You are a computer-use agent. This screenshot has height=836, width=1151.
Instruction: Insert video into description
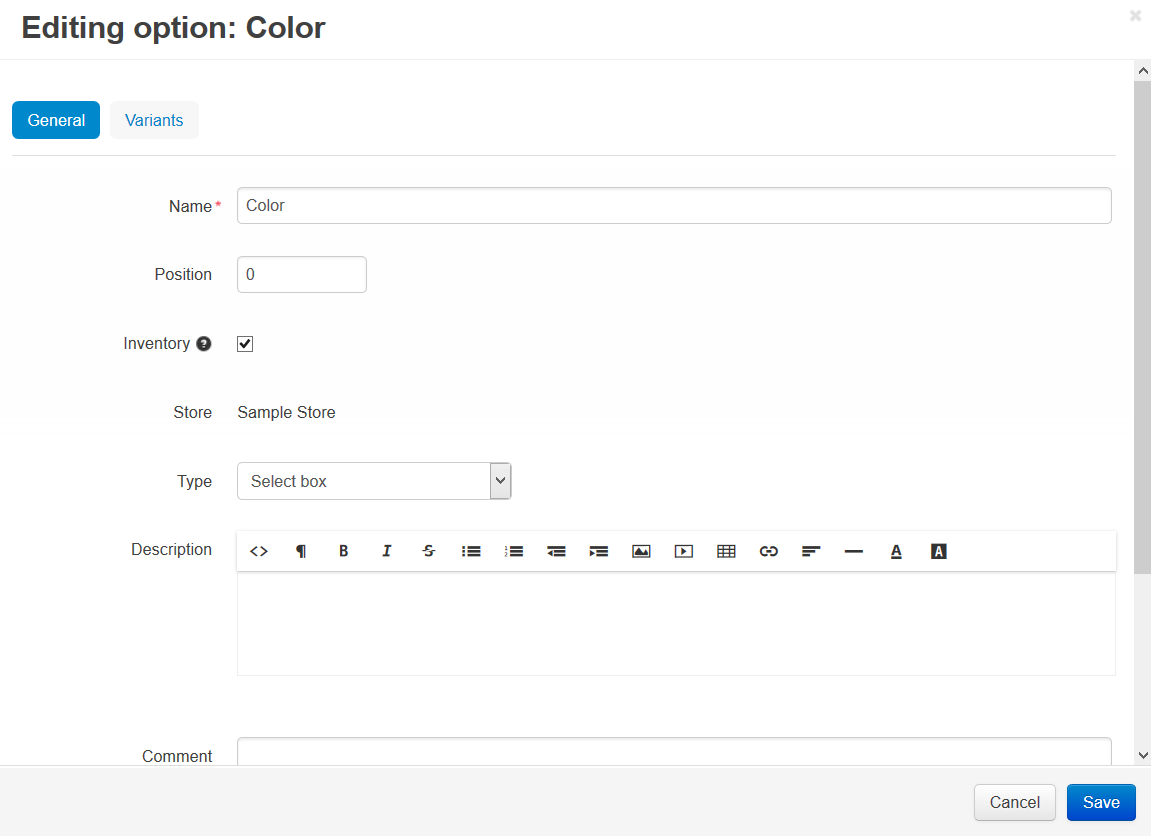[x=684, y=551]
